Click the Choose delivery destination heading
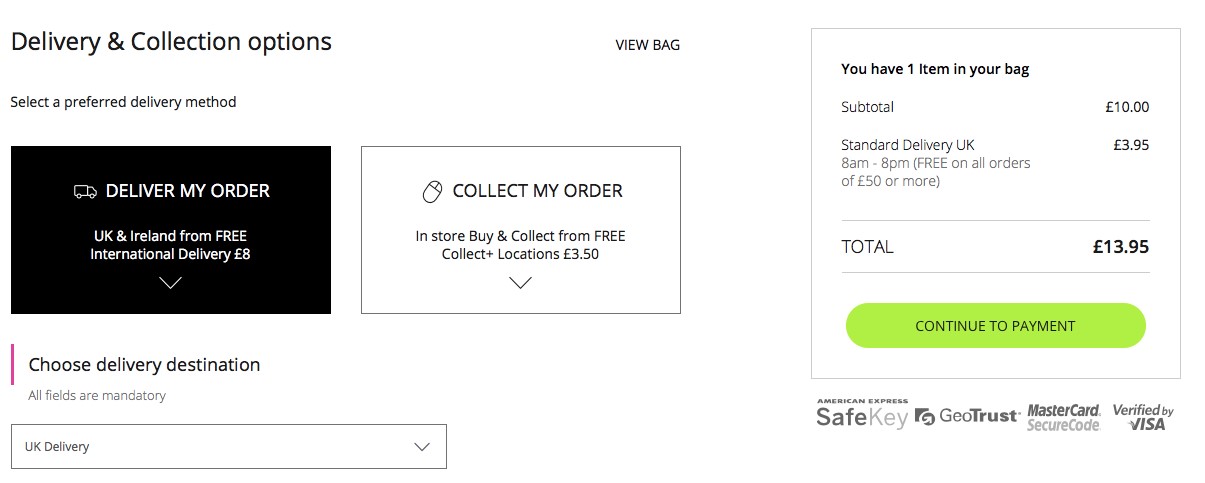 tap(144, 365)
